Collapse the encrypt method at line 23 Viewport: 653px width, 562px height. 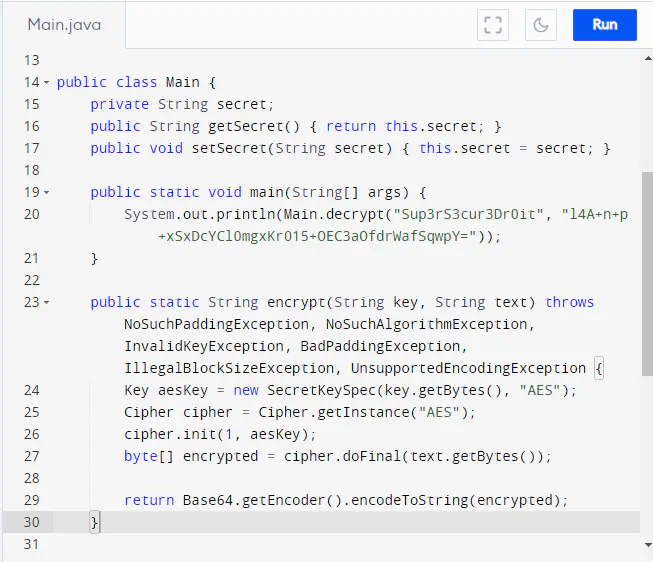click(47, 303)
